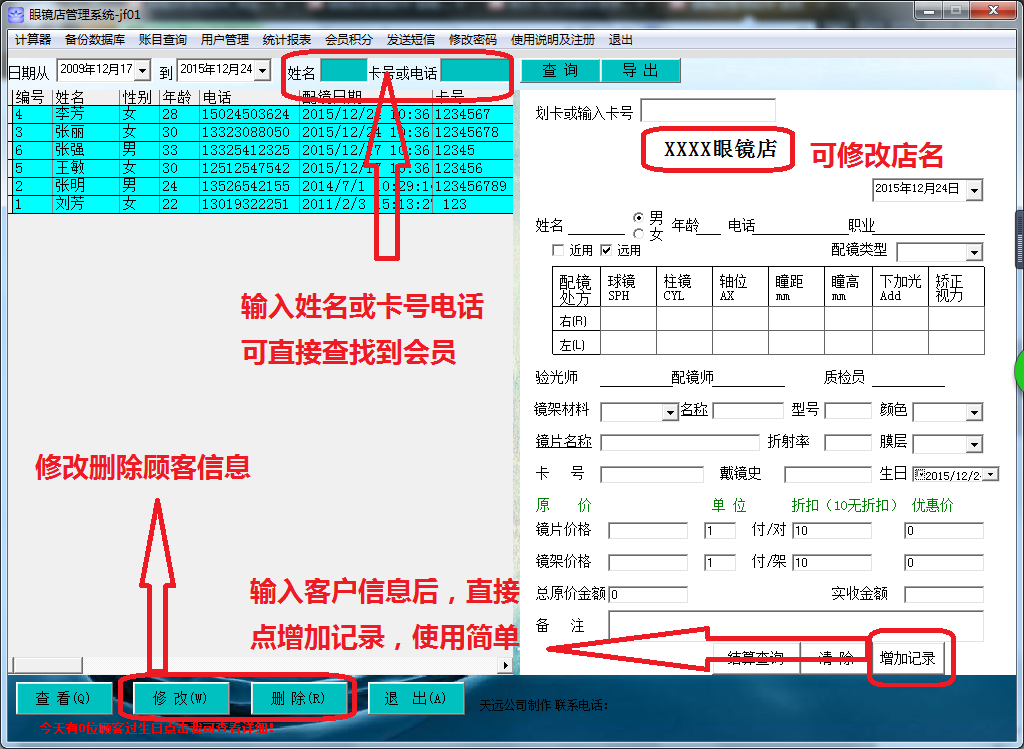Expand the 配镜类型 dropdown
Image resolution: width=1024 pixels, height=749 pixels.
974,252
